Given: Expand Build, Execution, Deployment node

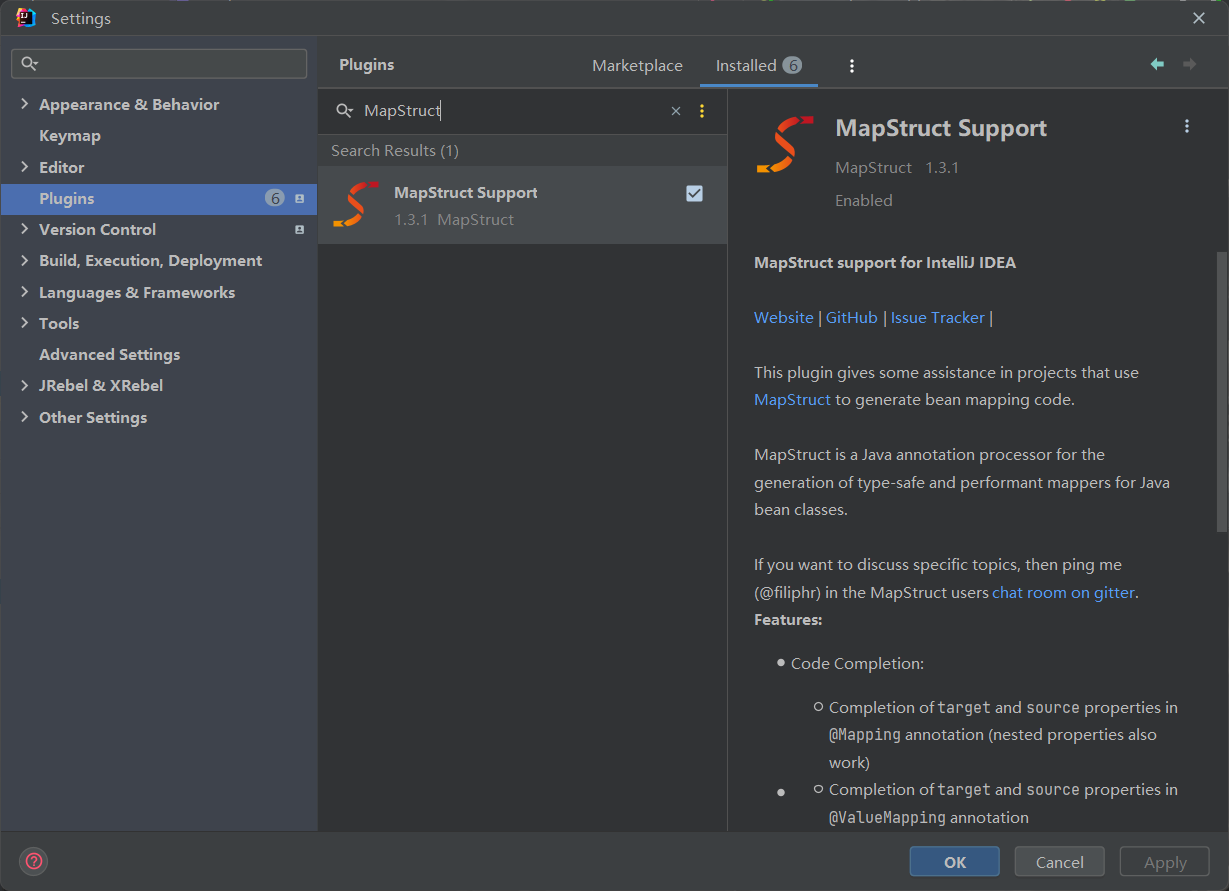Looking at the screenshot, I should pyautogui.click(x=24, y=261).
